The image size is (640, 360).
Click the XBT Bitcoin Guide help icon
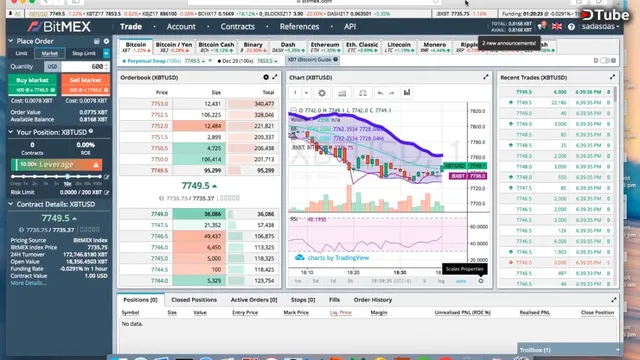336,60
